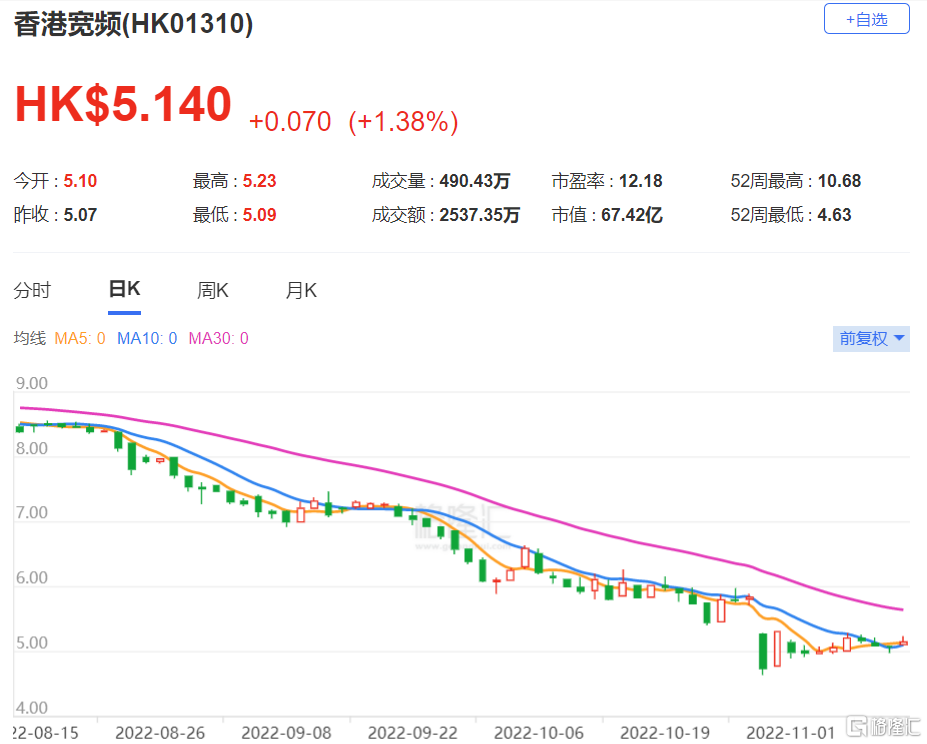Screen dimensions: 927x744
Task: Click 成交量 value 490.43万
Action: [x=475, y=181]
